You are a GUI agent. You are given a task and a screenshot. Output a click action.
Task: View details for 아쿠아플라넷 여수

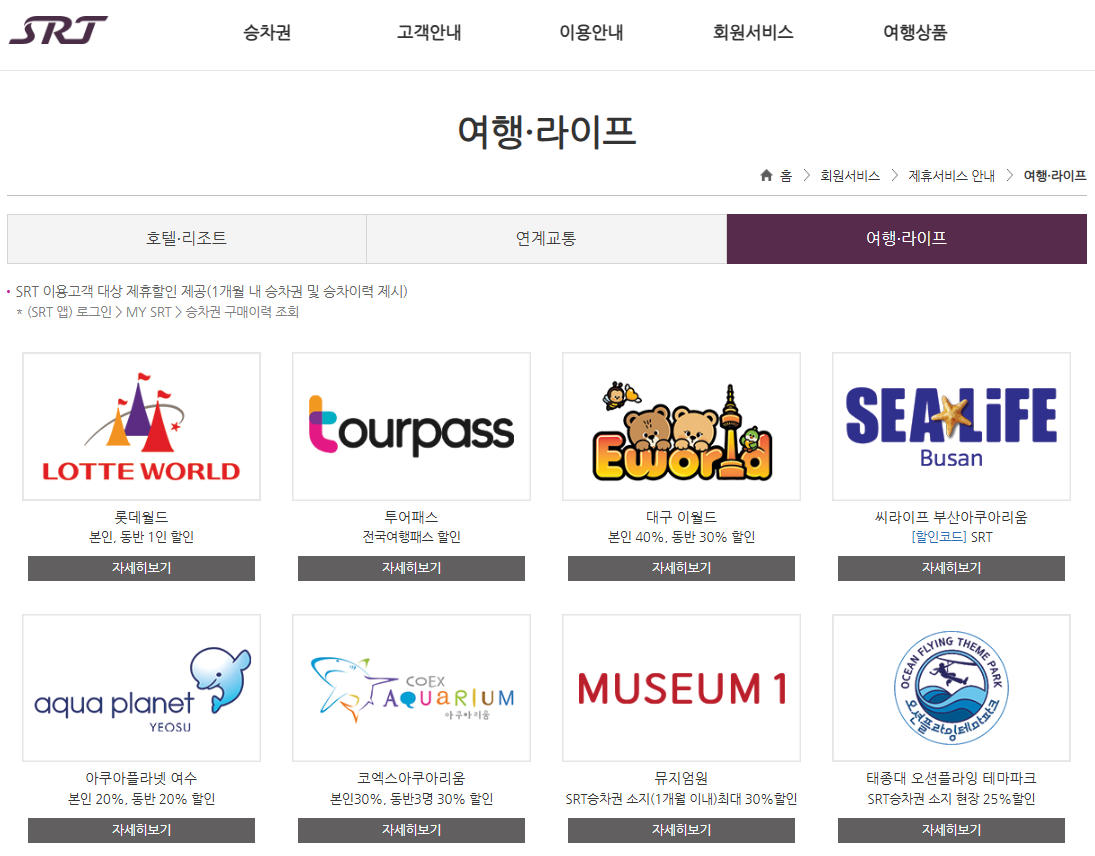(x=141, y=830)
